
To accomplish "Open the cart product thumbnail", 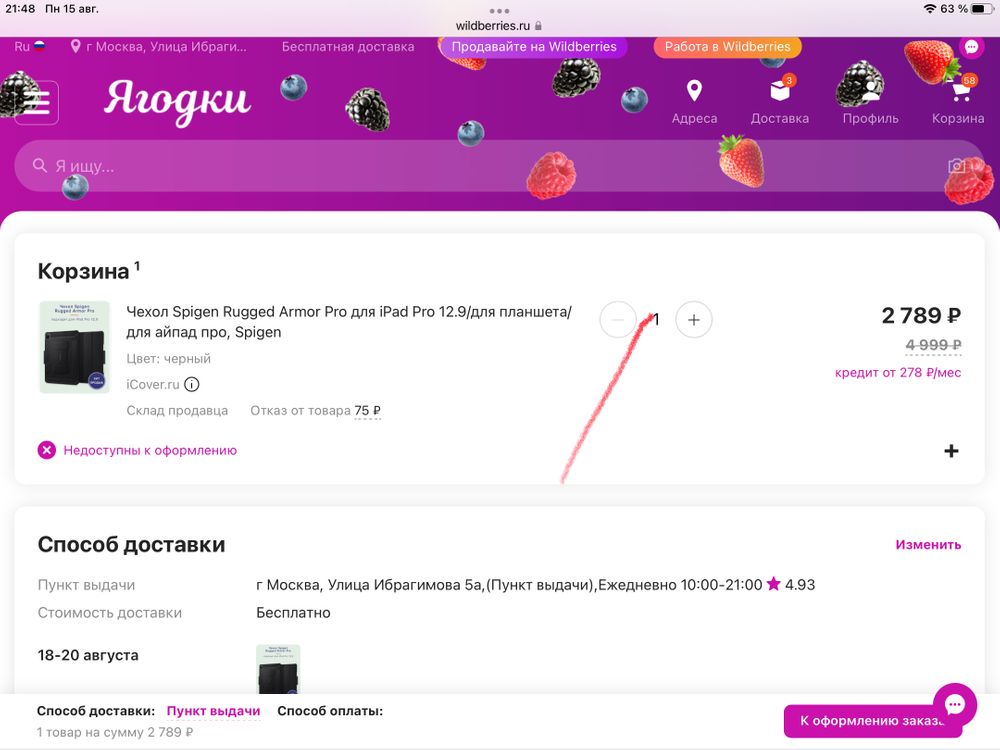I will pyautogui.click(x=75, y=347).
